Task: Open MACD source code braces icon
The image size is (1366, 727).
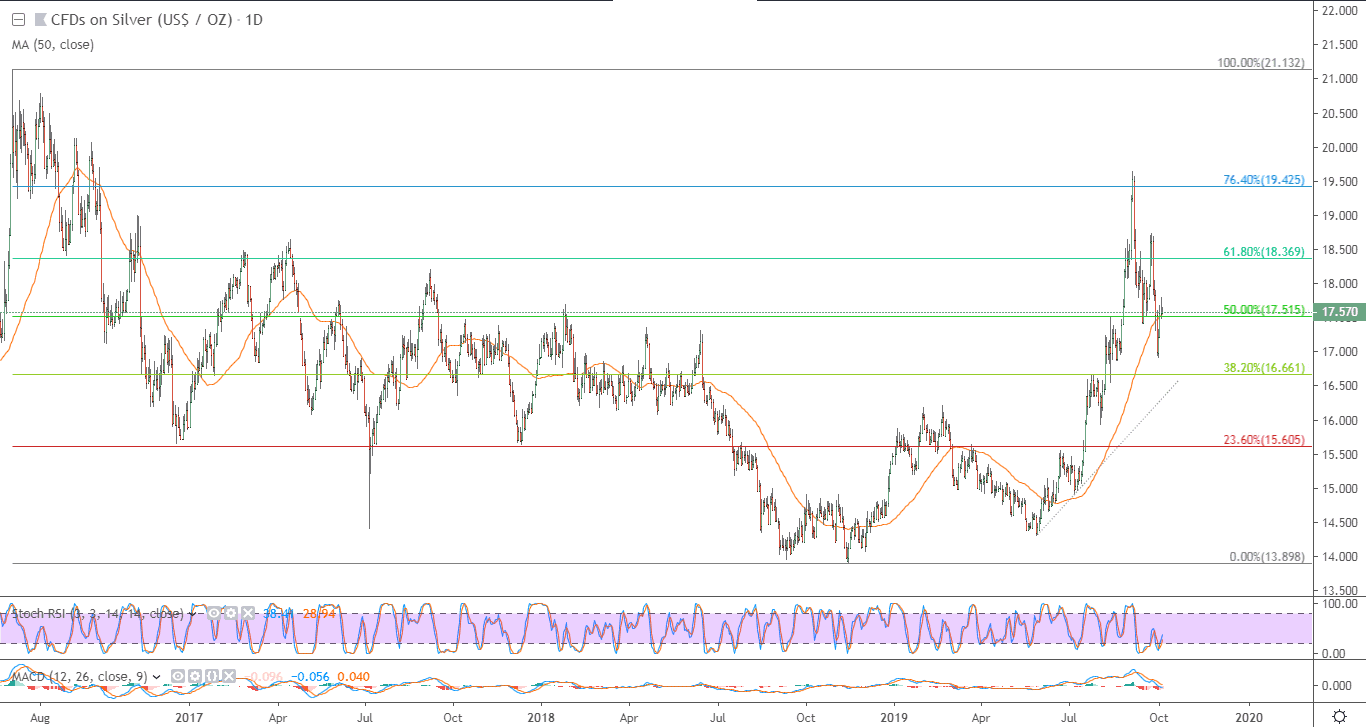Action: click(212, 676)
